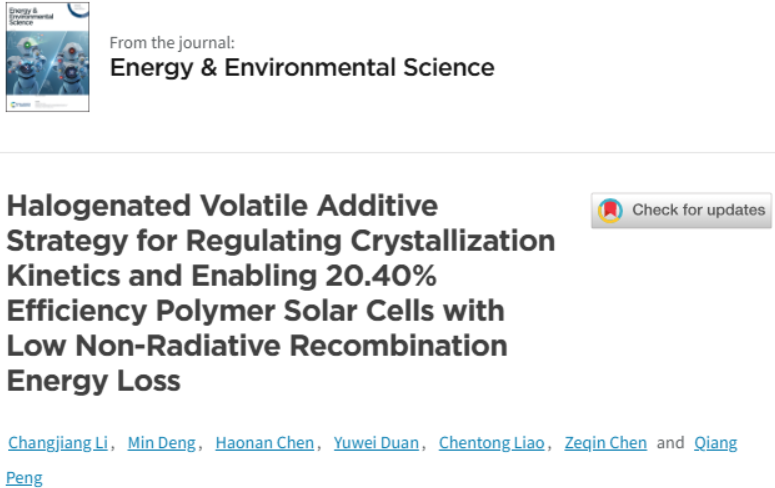Click the "20.40%" figure in the title

pos(381,275)
